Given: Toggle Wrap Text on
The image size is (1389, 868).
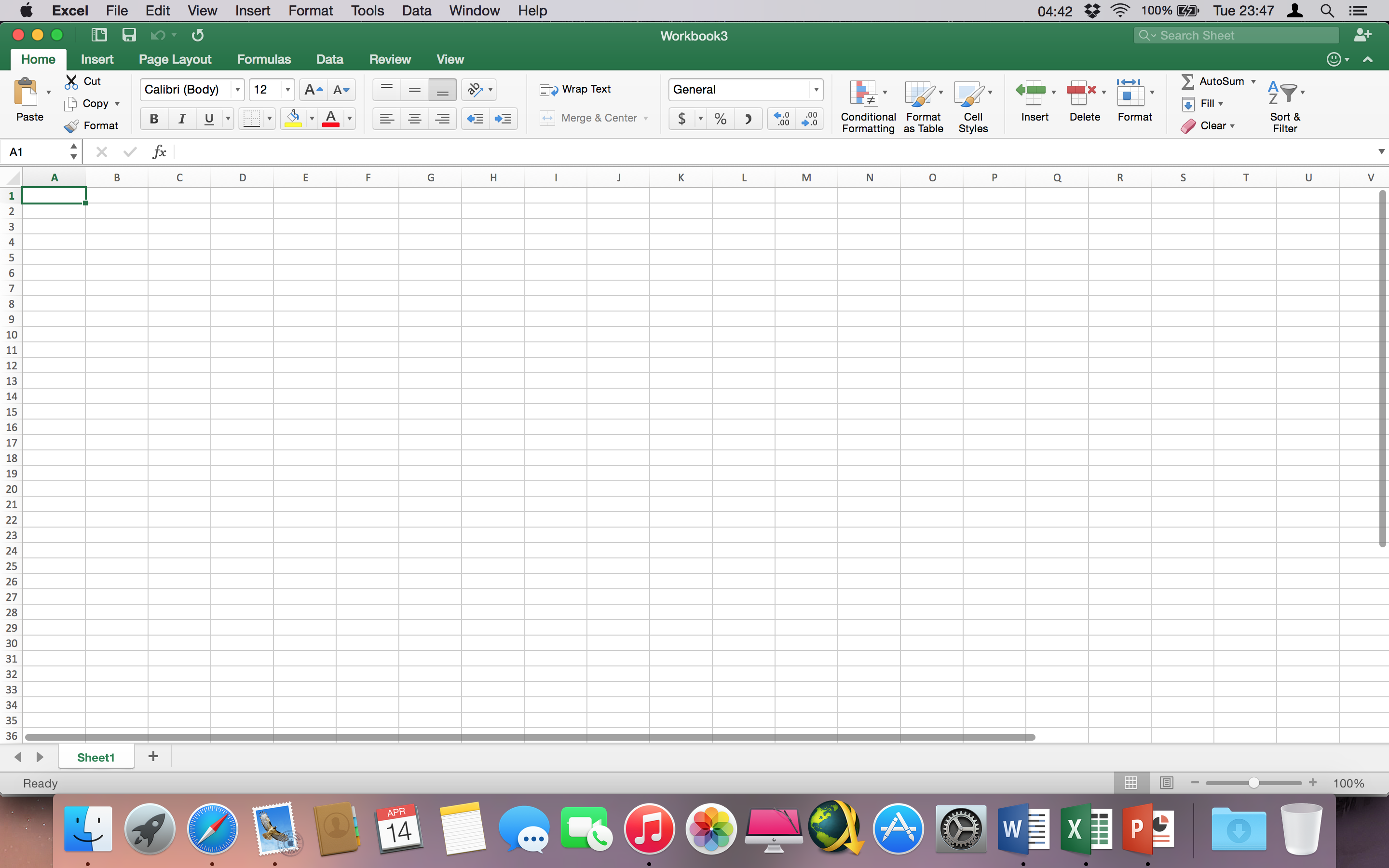Looking at the screenshot, I should click(576, 90).
